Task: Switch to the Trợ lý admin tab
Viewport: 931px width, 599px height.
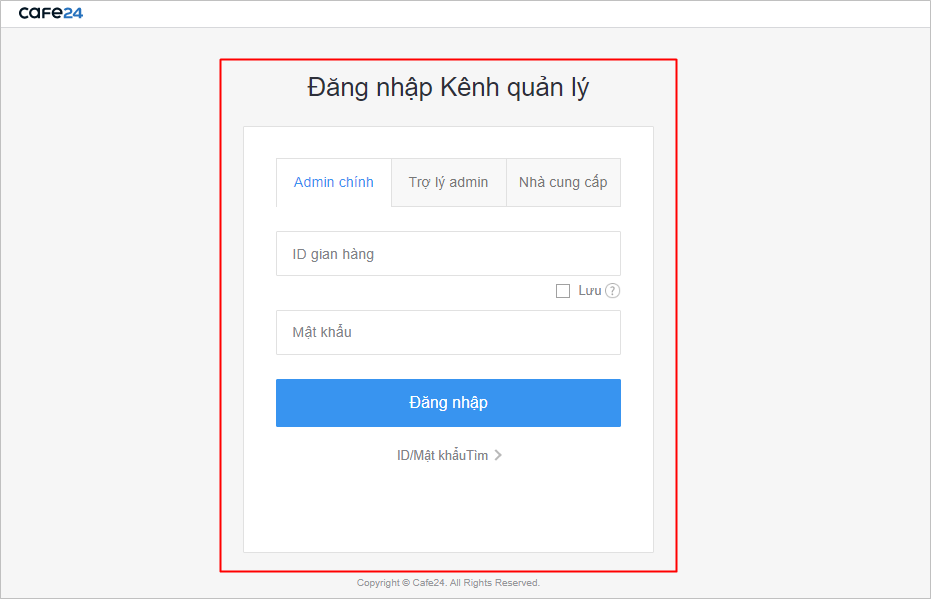Action: tap(448, 183)
